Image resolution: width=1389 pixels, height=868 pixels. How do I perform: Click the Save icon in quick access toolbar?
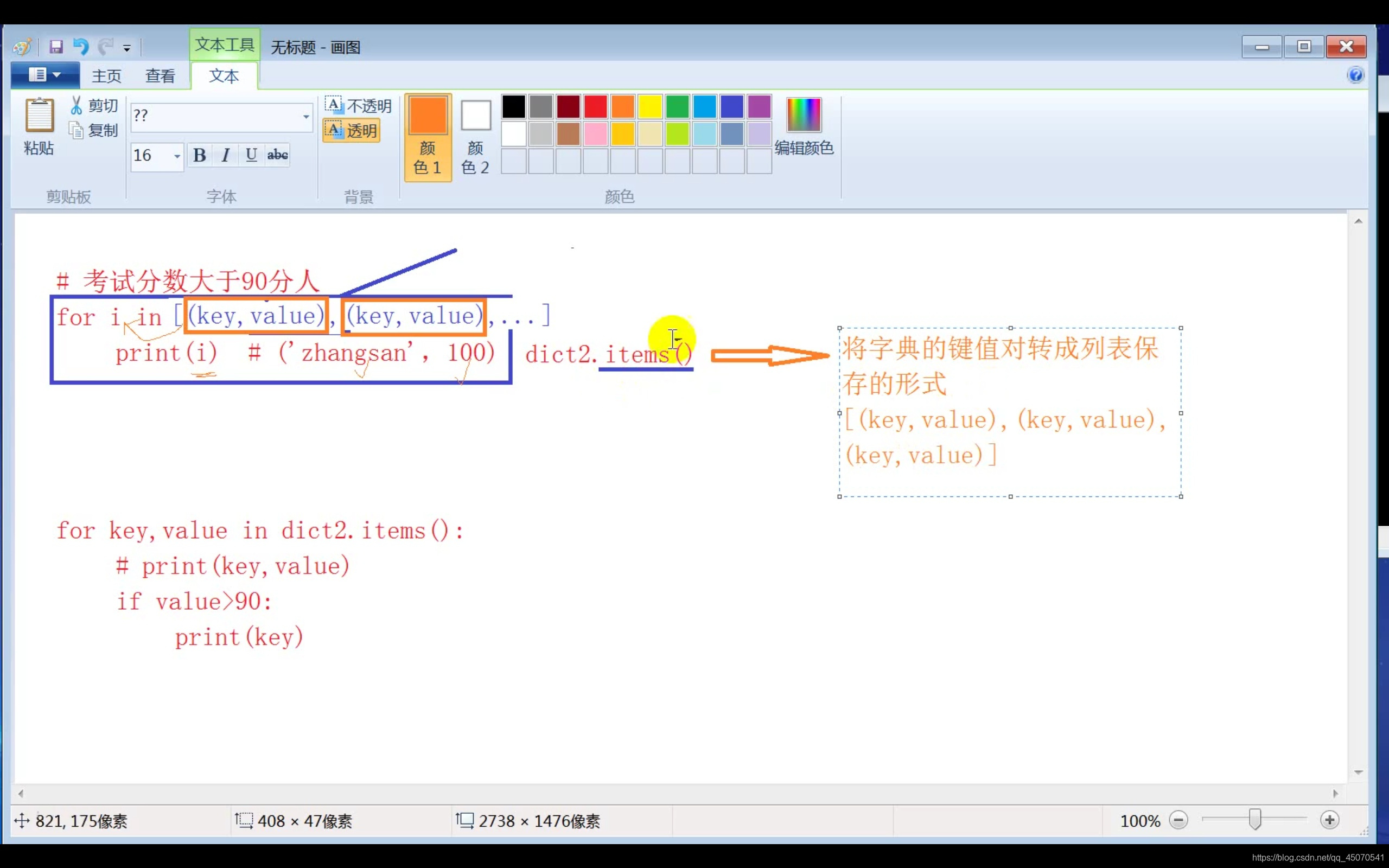[x=56, y=47]
